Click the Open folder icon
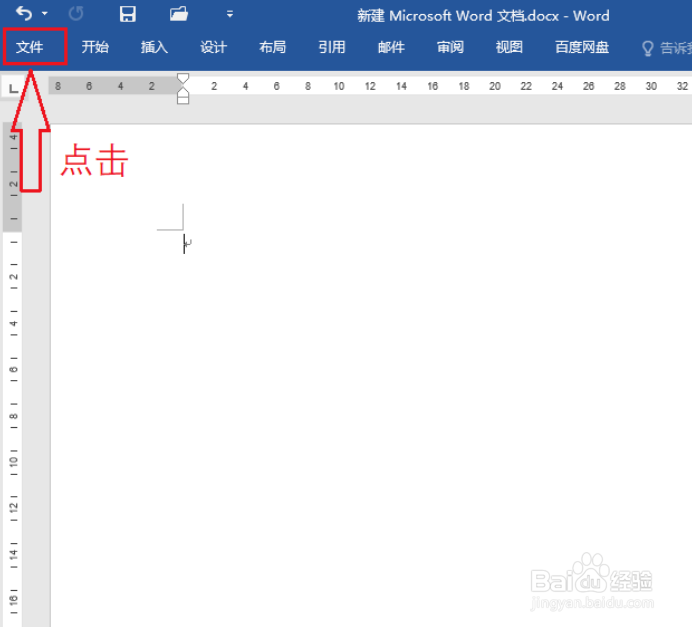Screen dimensions: 692x627 click(x=179, y=14)
